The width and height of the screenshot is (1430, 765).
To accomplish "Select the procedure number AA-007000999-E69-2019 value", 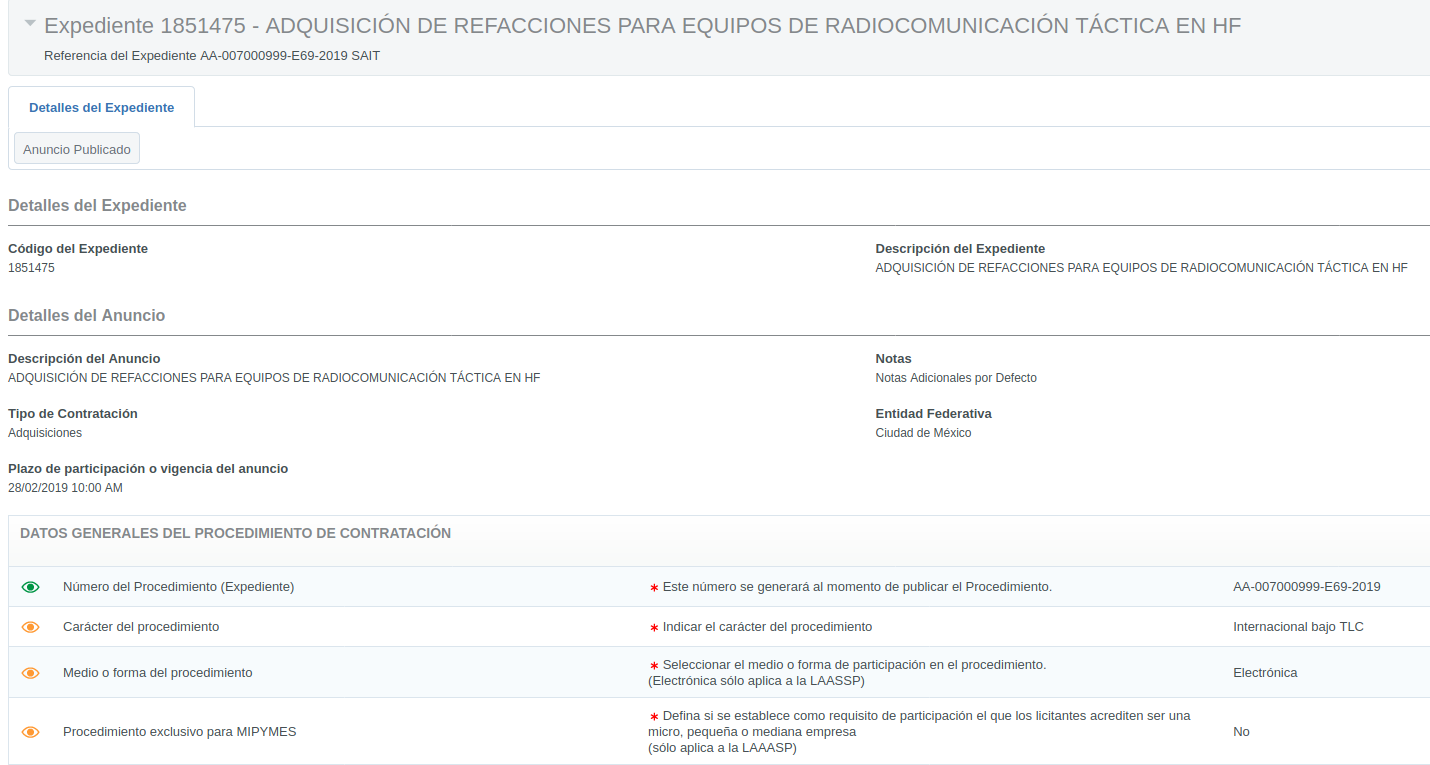I will [x=1306, y=587].
